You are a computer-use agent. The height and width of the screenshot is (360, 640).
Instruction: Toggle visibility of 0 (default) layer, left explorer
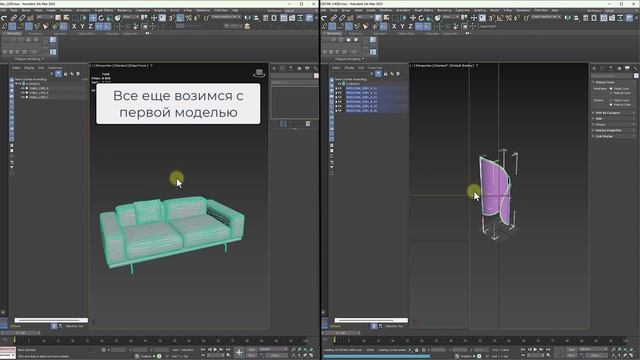[20, 84]
